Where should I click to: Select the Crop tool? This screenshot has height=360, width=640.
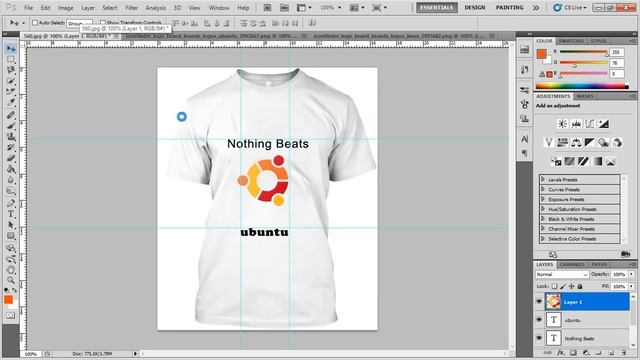[11, 91]
